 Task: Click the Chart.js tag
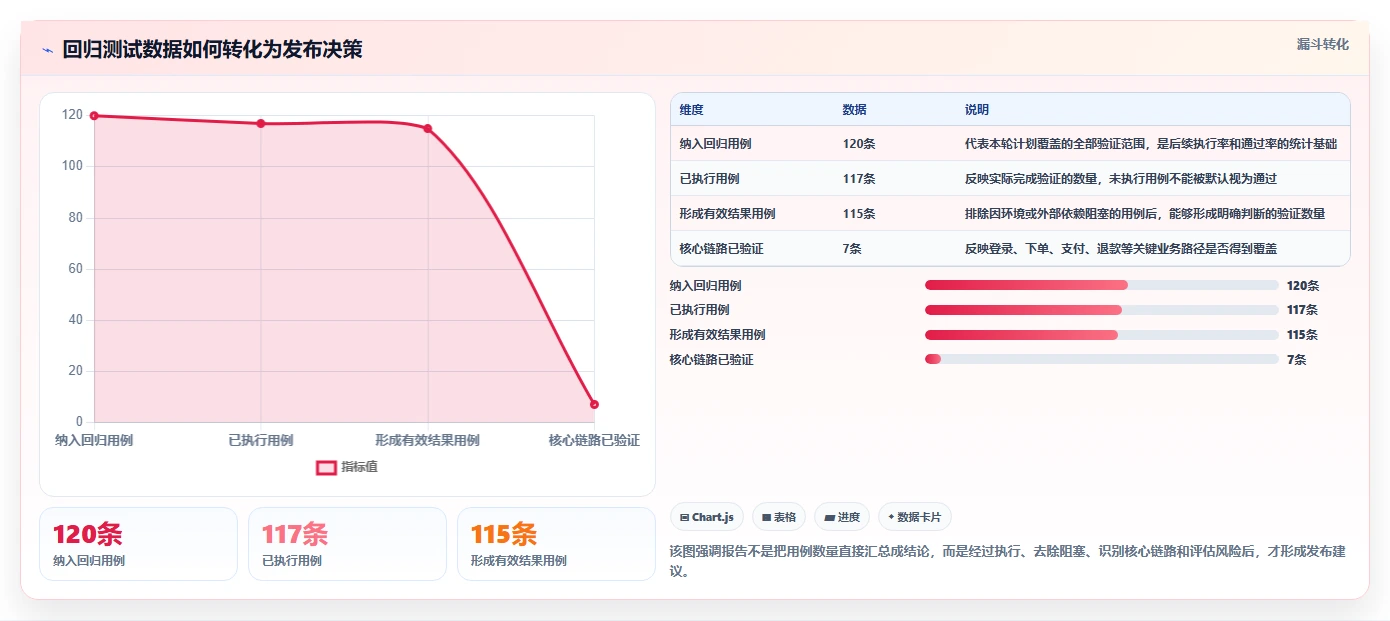click(x=707, y=517)
